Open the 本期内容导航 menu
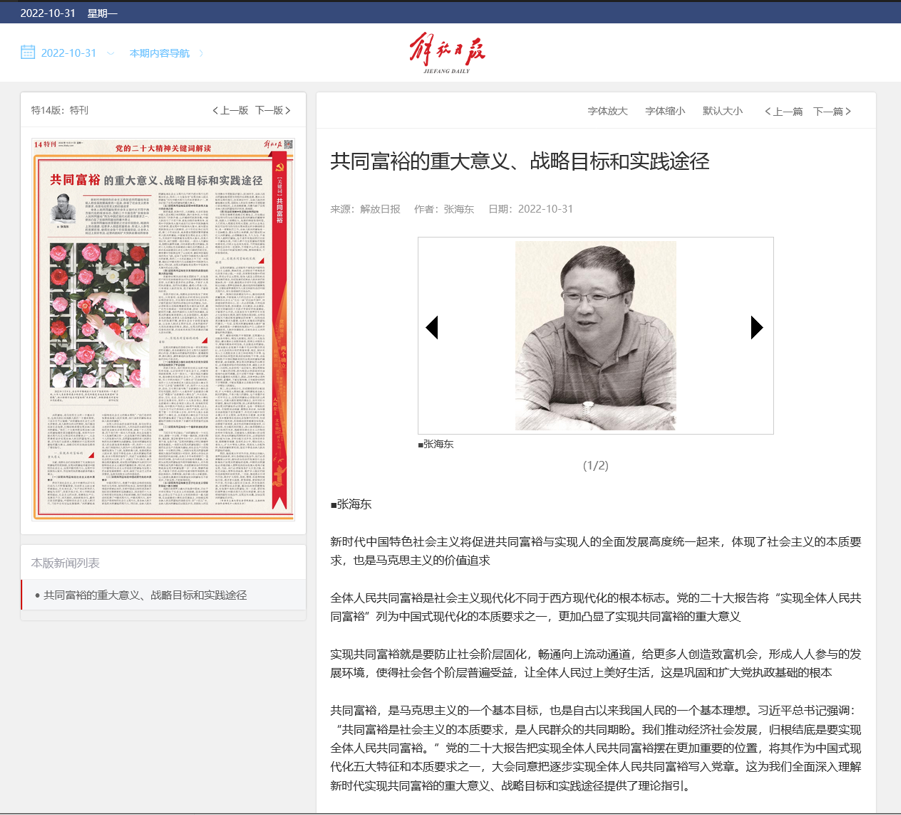Viewport: 901px width, 815px height. (159, 53)
